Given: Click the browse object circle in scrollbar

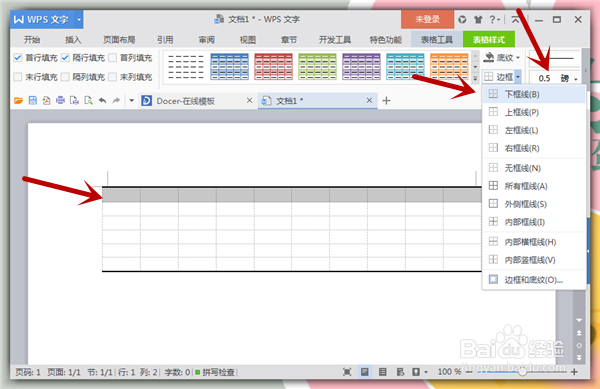Looking at the screenshot, I should pos(579,345).
